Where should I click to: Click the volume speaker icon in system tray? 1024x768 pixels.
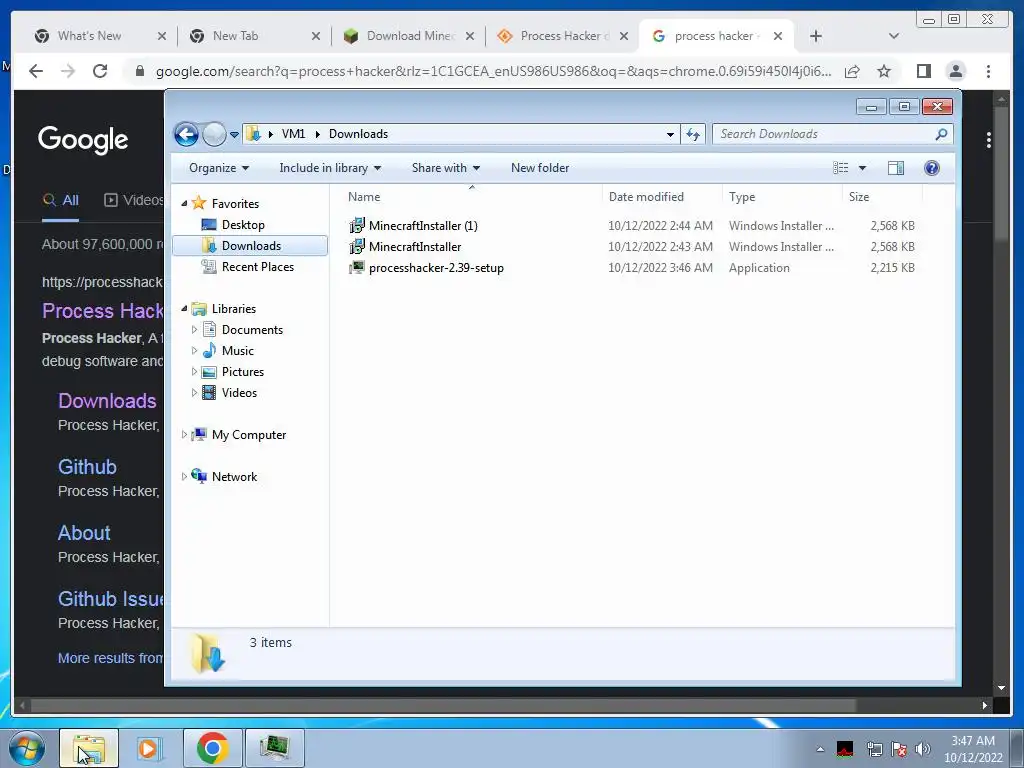(x=922, y=749)
